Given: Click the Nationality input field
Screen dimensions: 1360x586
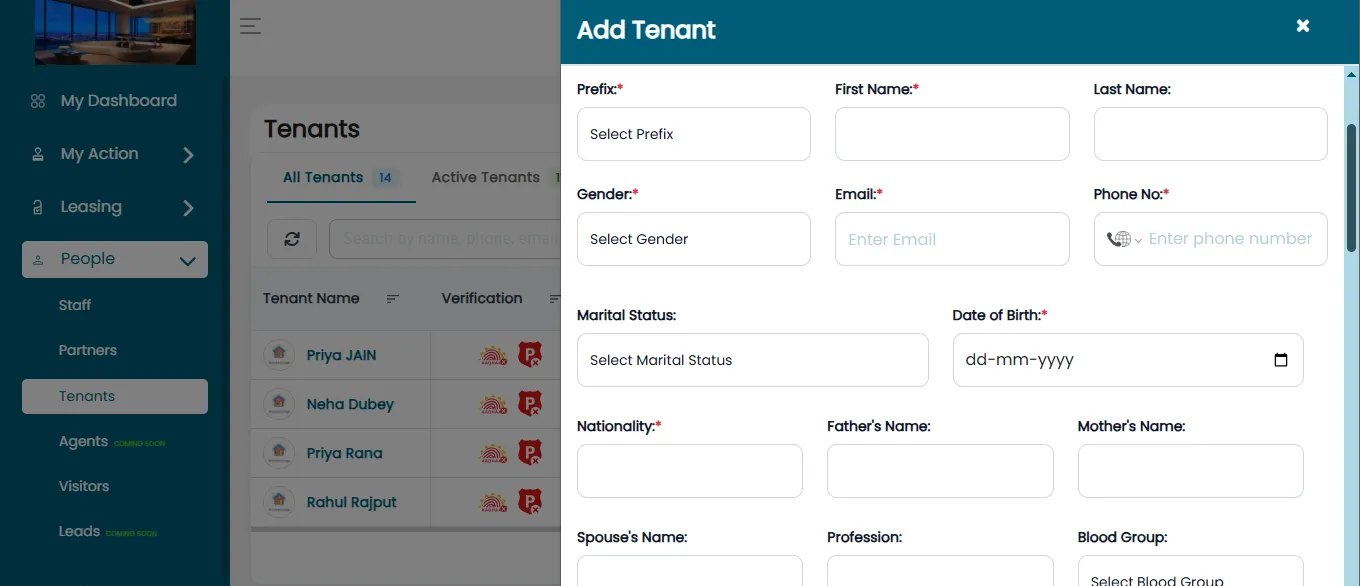Looking at the screenshot, I should coord(690,471).
